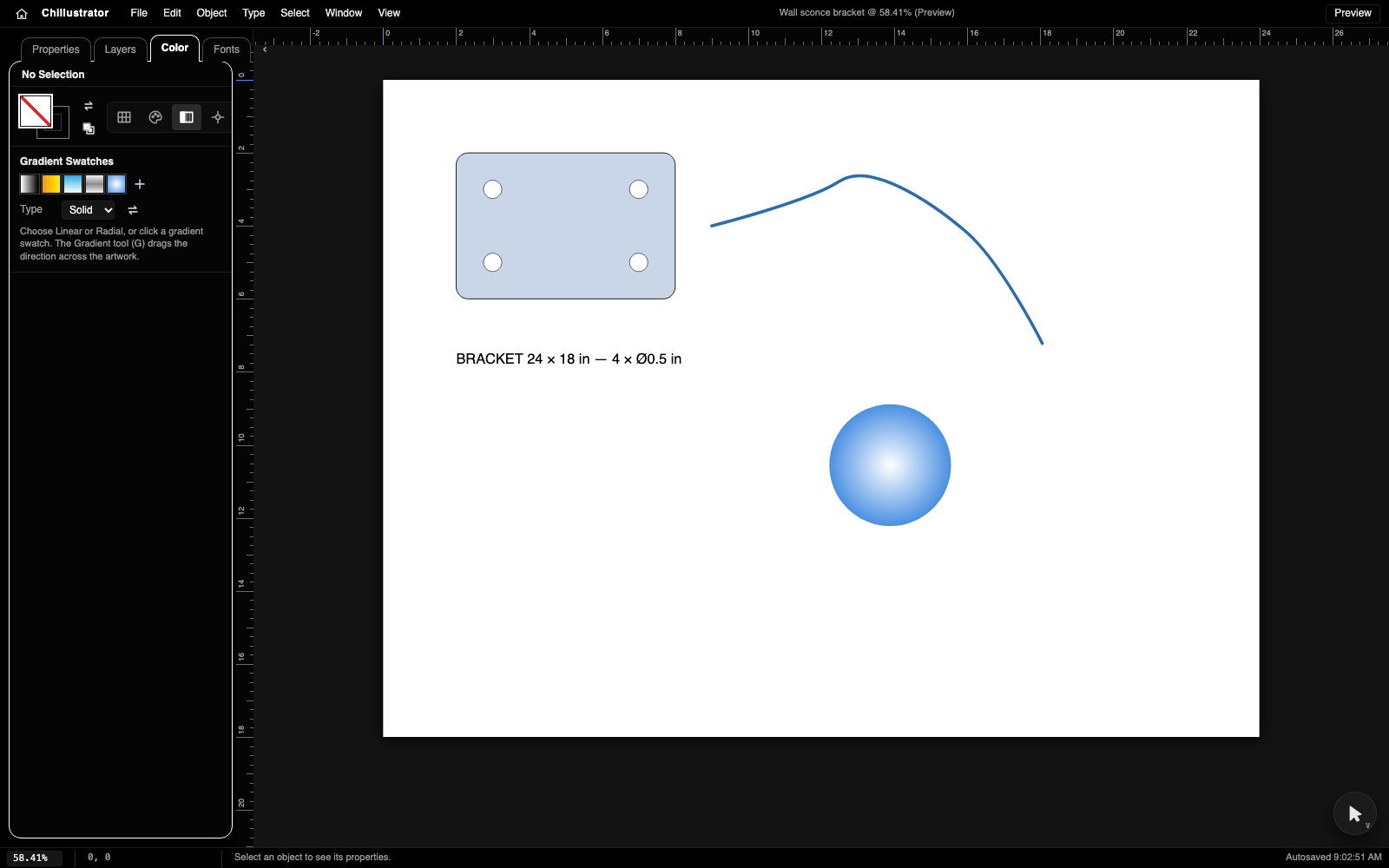Switch to the Properties tab

pos(56,49)
